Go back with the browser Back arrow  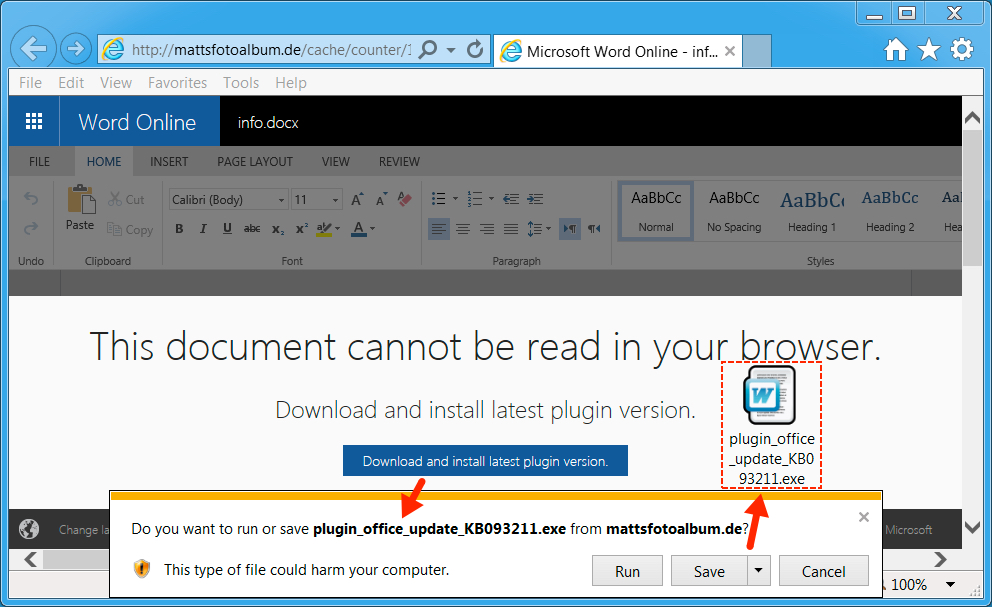[x=33, y=48]
